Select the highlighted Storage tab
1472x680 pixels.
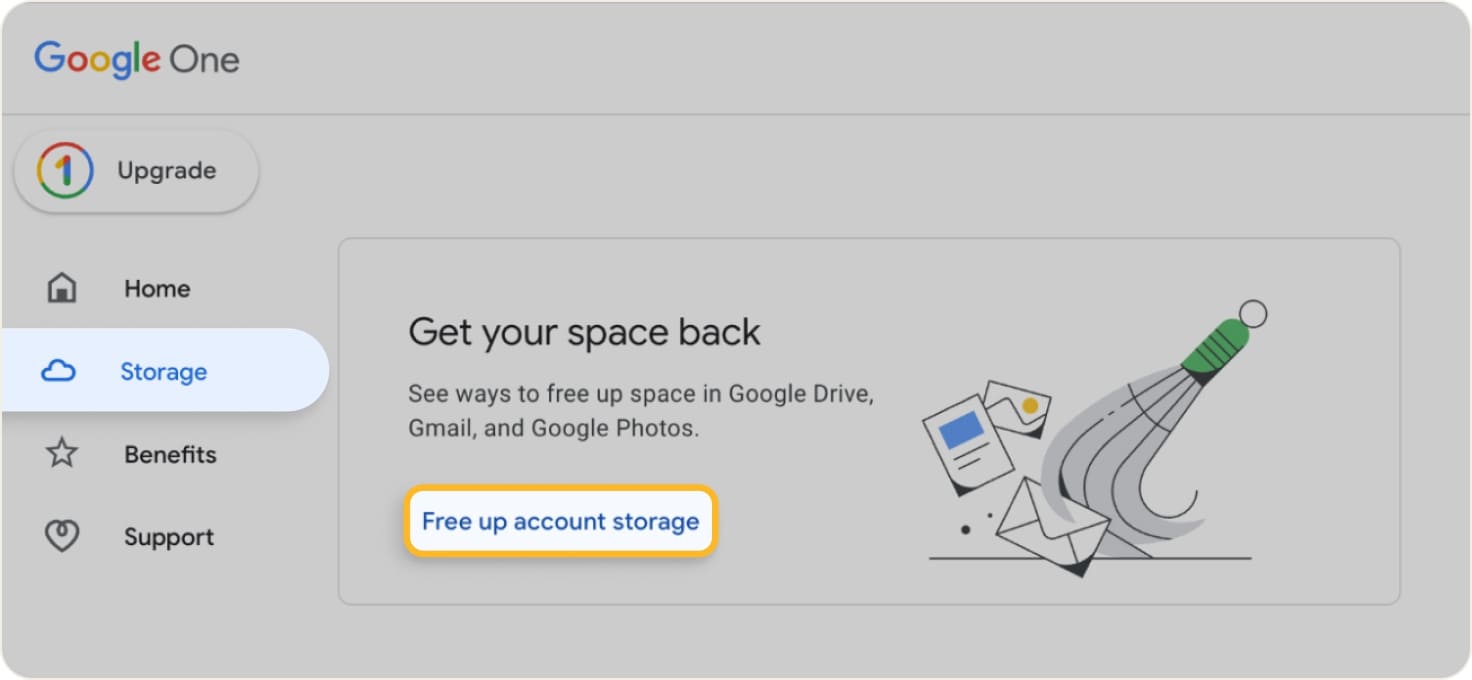[x=163, y=371]
